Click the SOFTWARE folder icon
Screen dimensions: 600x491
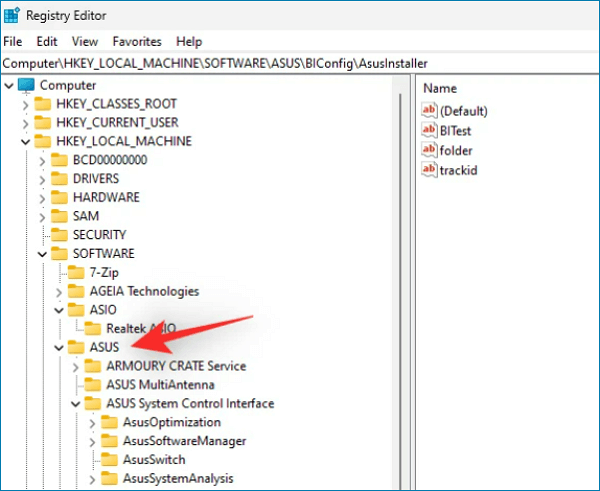[x=59, y=254]
